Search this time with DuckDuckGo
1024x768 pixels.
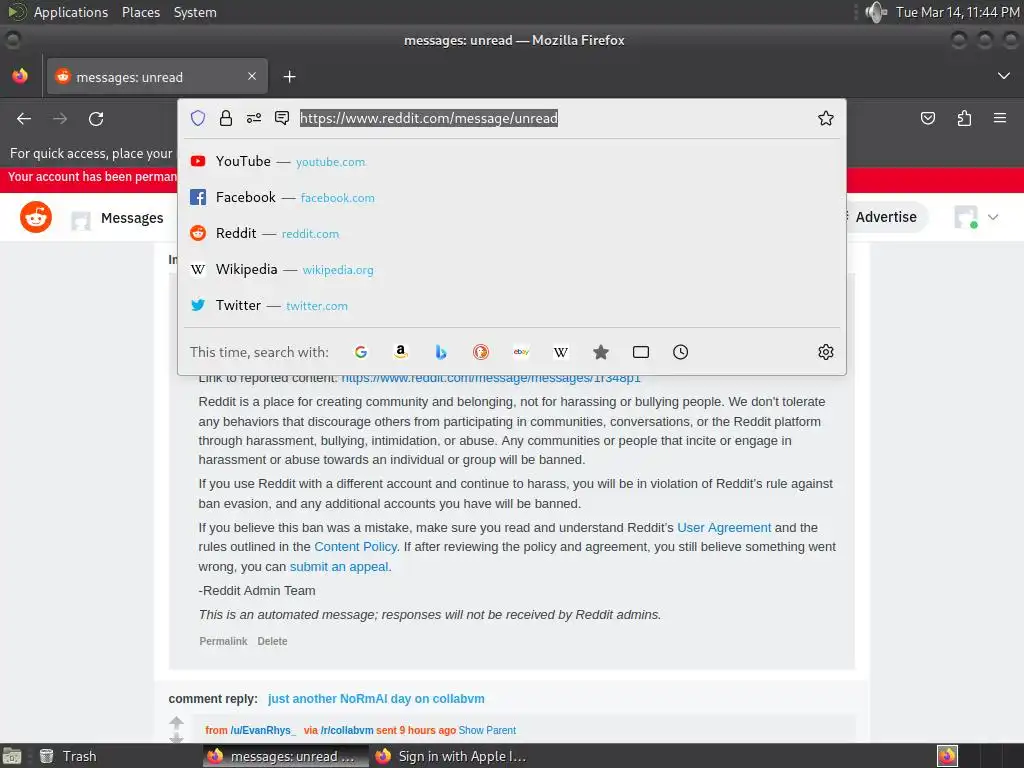coord(481,352)
